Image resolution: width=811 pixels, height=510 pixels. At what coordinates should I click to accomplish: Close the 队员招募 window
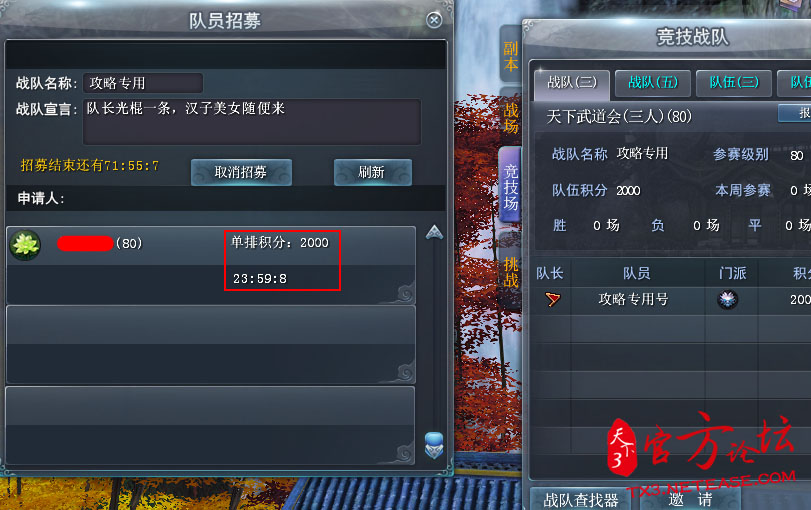point(434,20)
